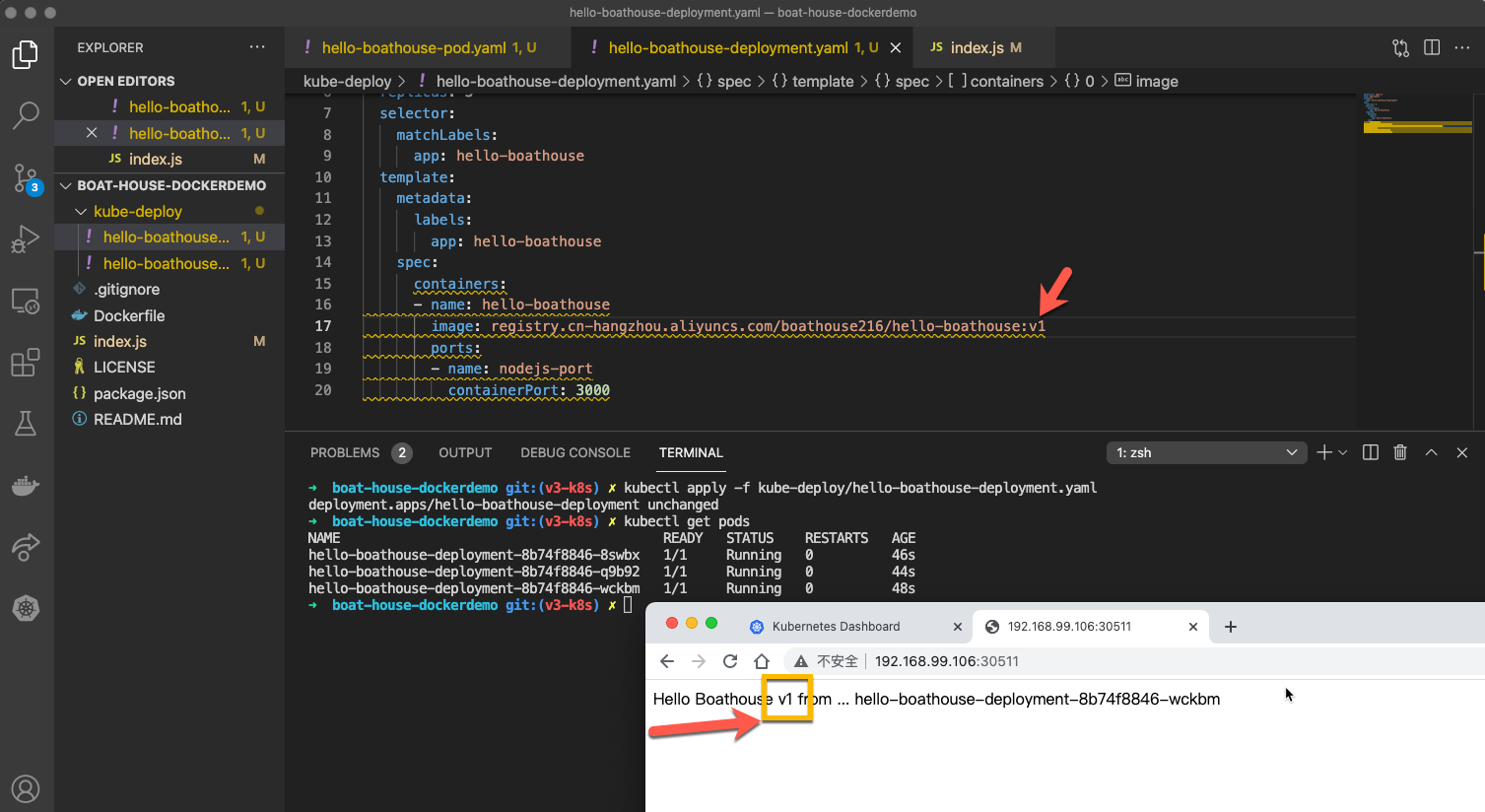1485x812 pixels.
Task: Maximize the panel with up chevron
Action: click(x=1431, y=452)
